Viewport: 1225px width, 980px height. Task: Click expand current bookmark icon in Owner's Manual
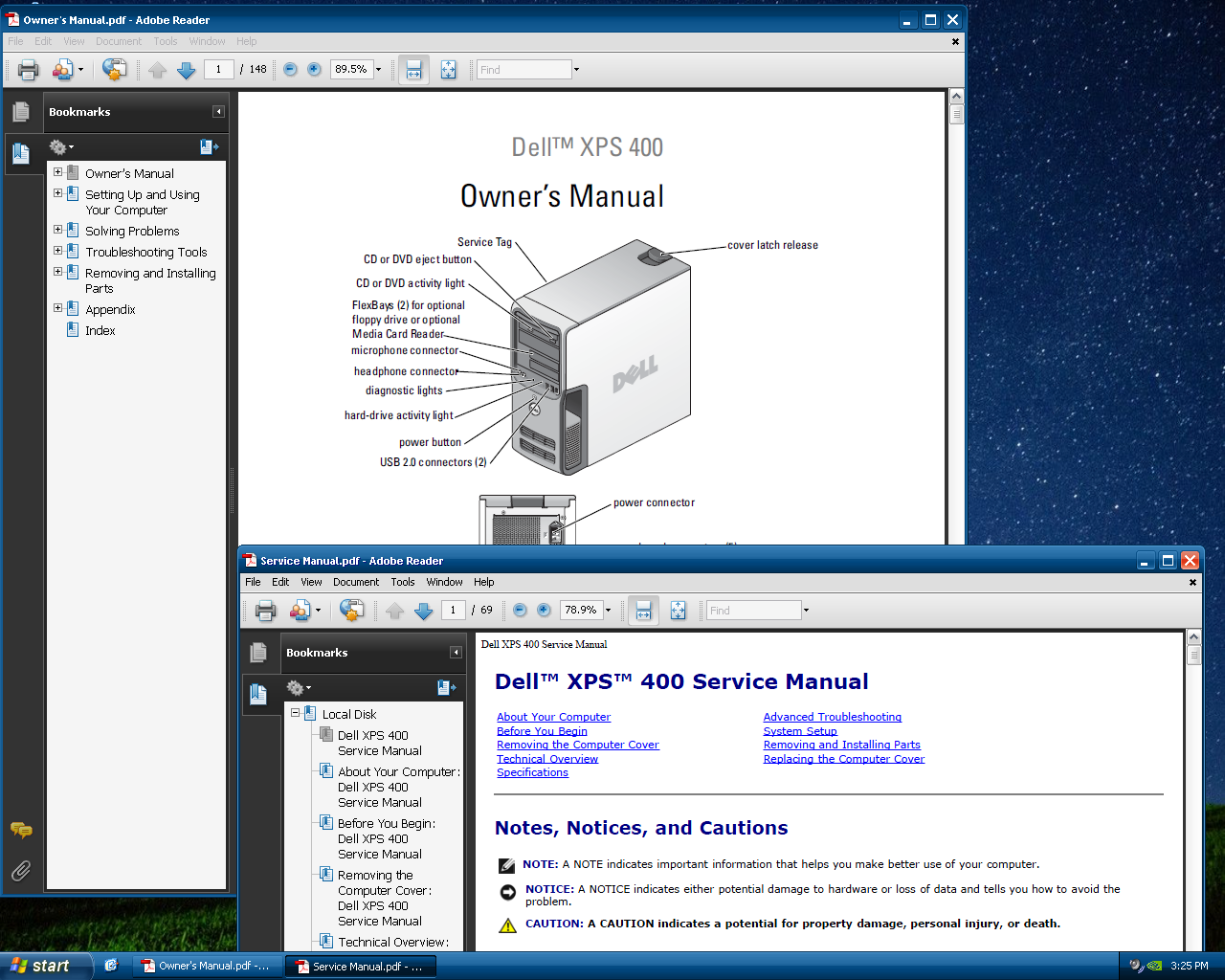click(x=209, y=147)
